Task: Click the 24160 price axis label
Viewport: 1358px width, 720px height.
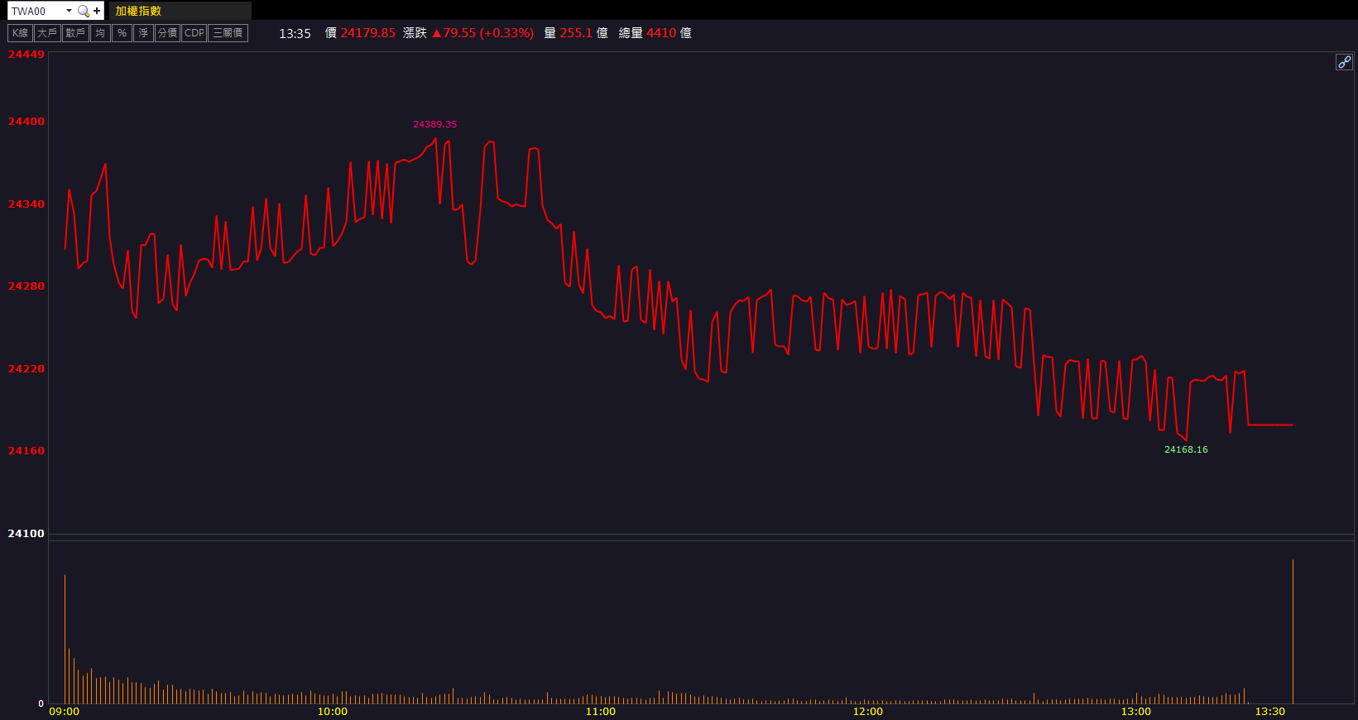Action: tap(26, 451)
